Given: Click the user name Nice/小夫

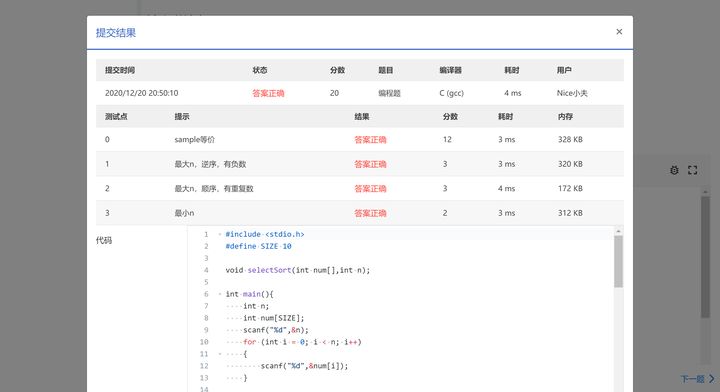Looking at the screenshot, I should pyautogui.click(x=572, y=93).
